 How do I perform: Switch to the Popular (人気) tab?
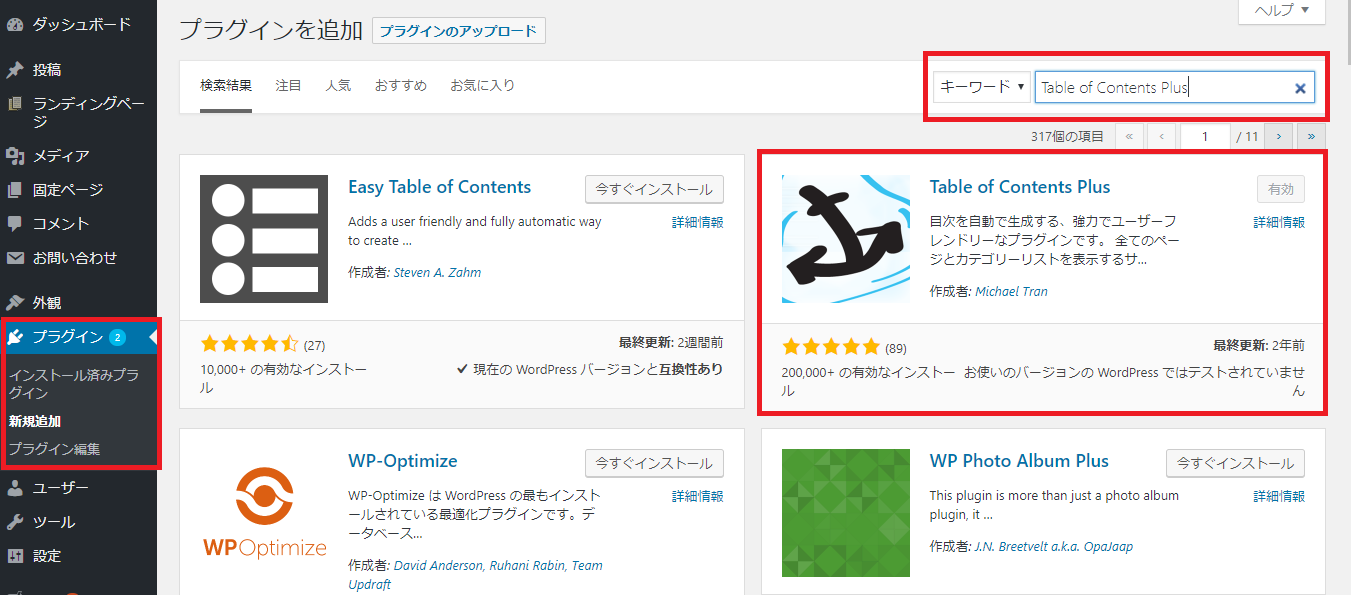pyautogui.click(x=338, y=86)
